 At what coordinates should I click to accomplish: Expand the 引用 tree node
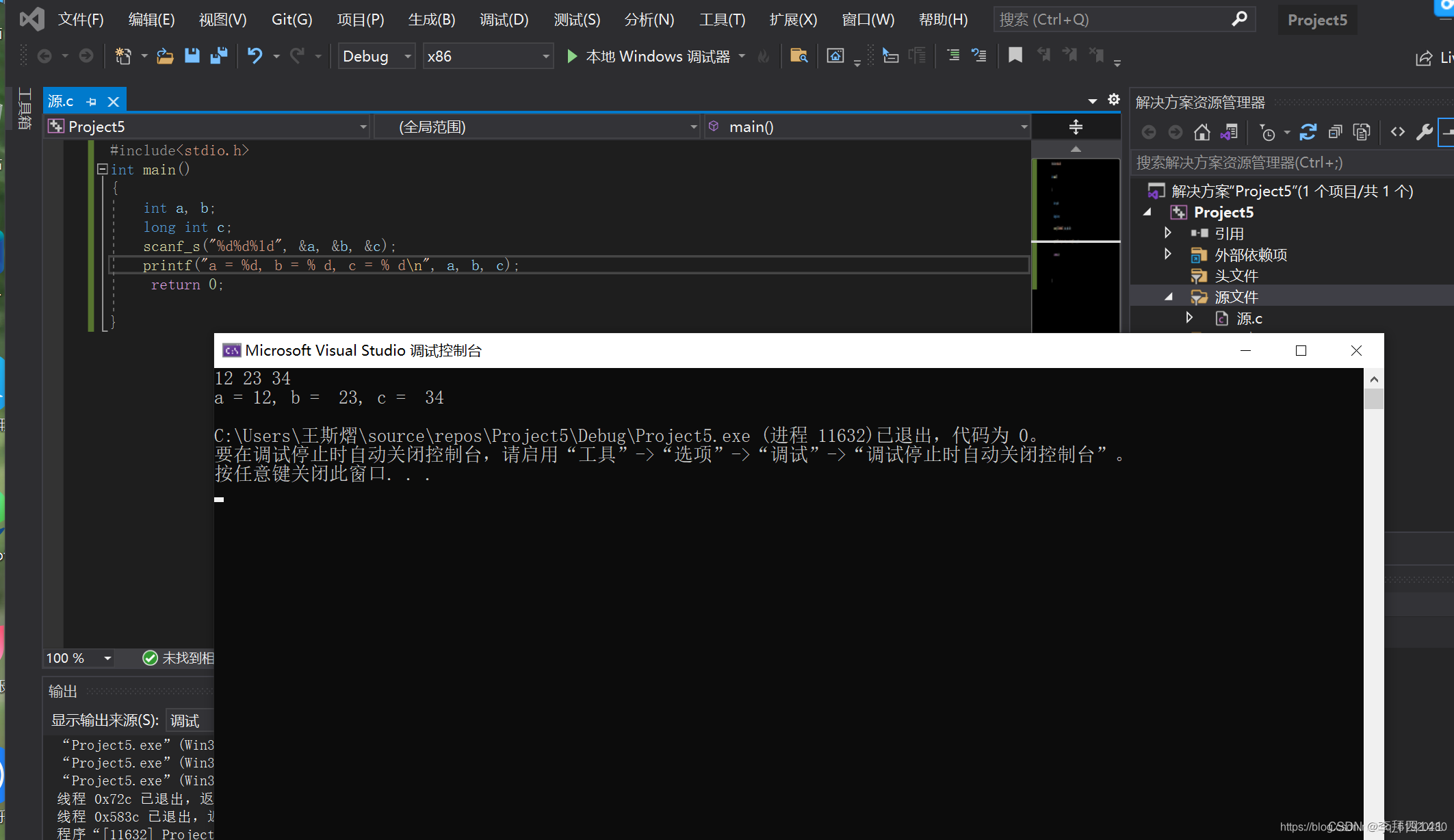pyautogui.click(x=1168, y=233)
